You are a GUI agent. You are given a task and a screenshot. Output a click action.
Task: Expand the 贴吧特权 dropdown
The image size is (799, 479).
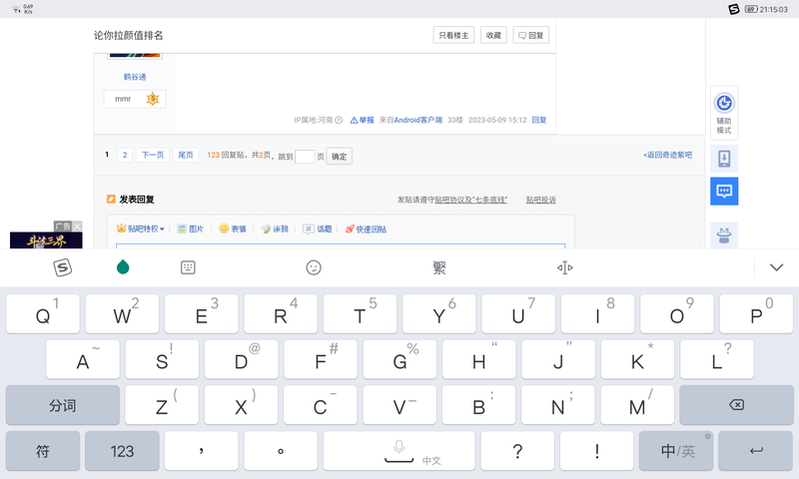click(141, 229)
